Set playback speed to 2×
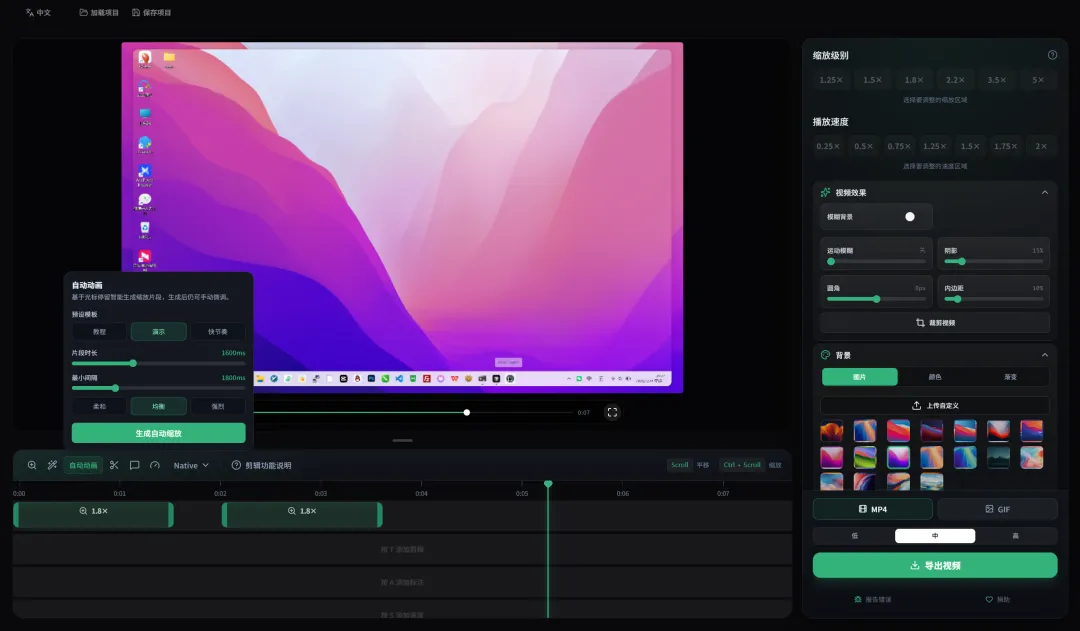This screenshot has width=1080, height=631. click(x=1041, y=146)
